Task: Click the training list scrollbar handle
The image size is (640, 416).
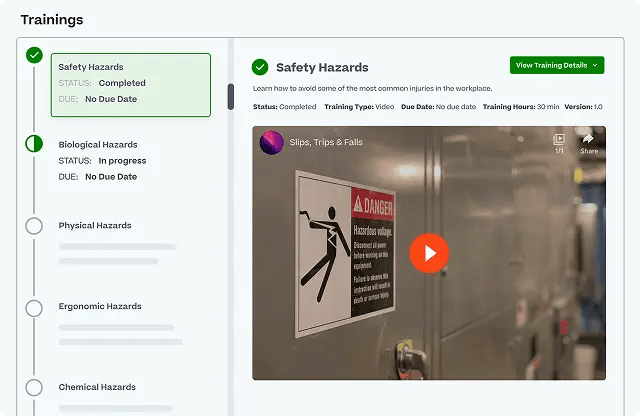Action: (231, 96)
